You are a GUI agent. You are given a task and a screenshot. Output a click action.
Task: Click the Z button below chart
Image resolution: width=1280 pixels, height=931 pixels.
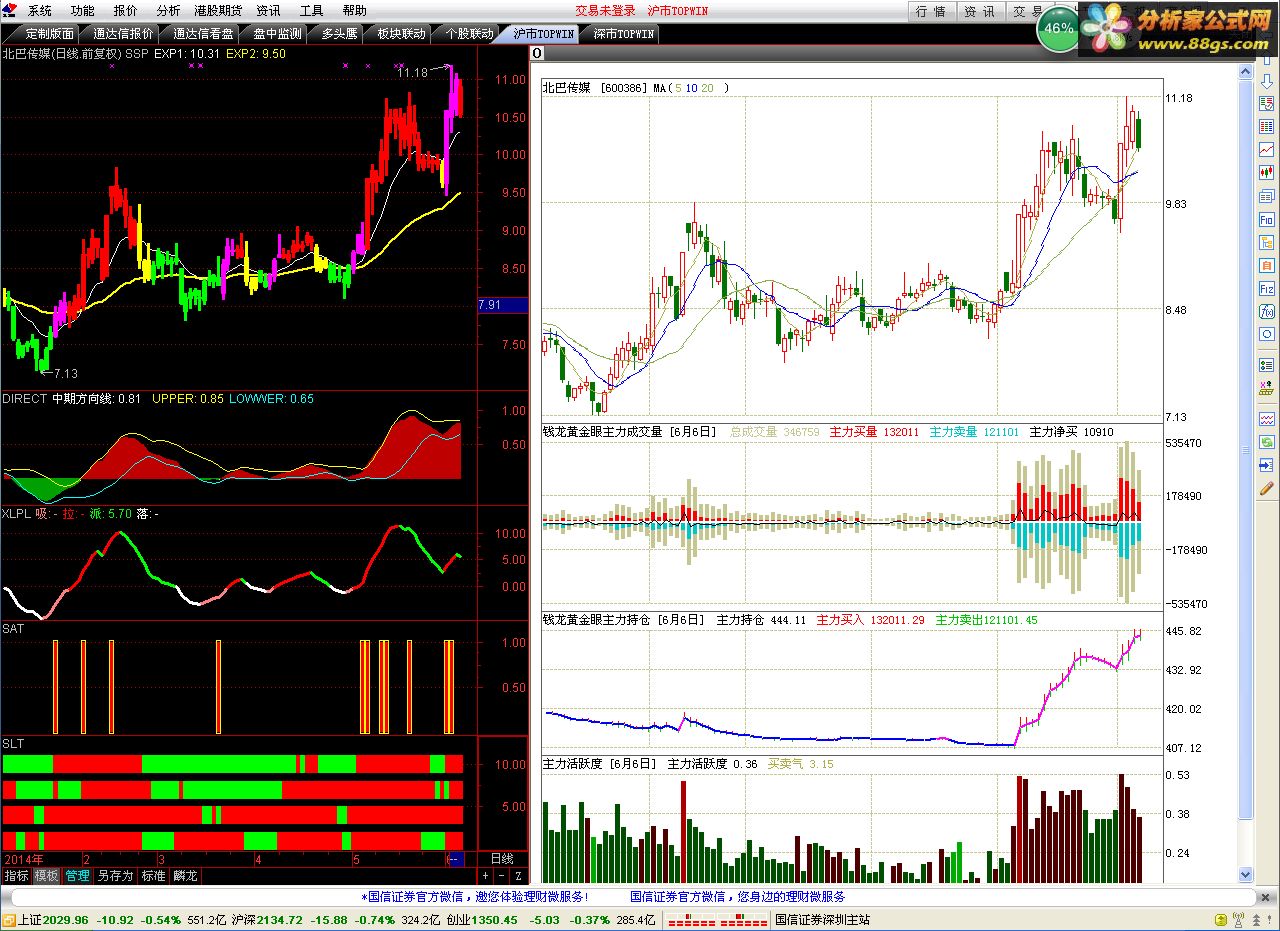click(x=519, y=876)
